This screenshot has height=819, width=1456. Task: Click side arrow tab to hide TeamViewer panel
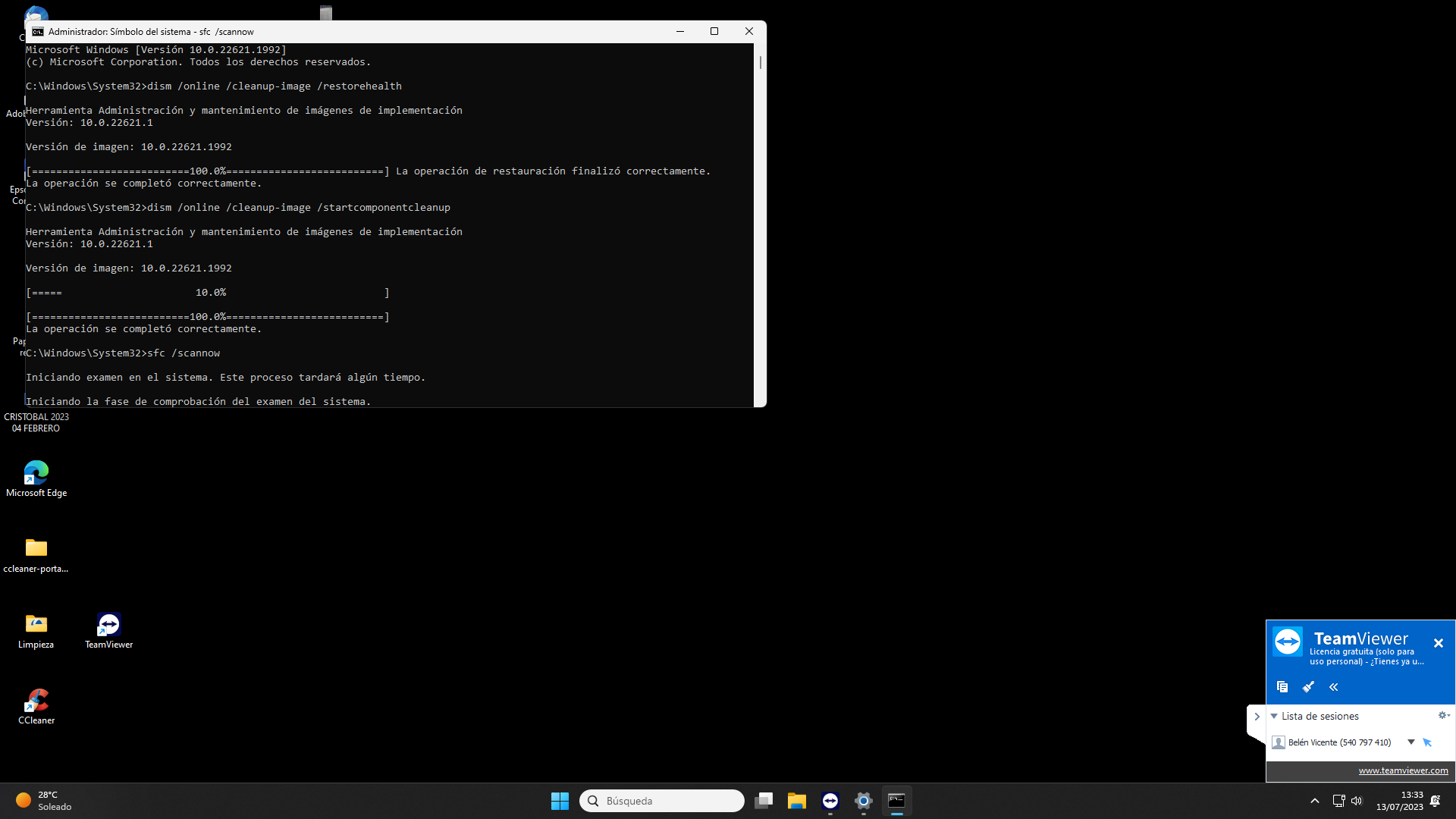point(1257,717)
